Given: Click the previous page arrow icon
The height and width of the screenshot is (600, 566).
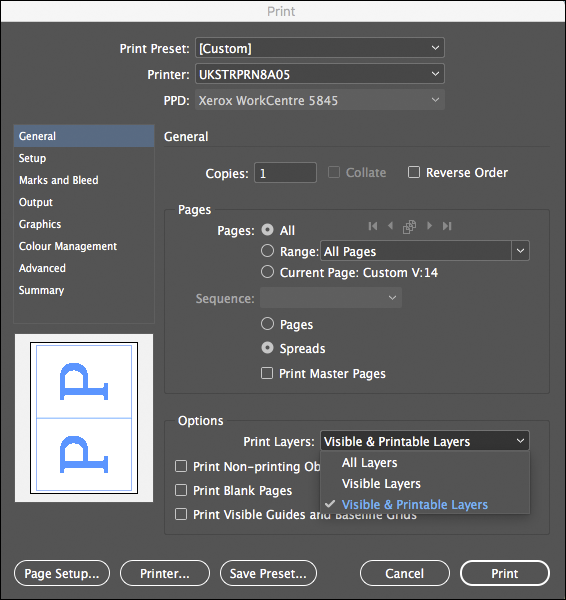Looking at the screenshot, I should (390, 226).
